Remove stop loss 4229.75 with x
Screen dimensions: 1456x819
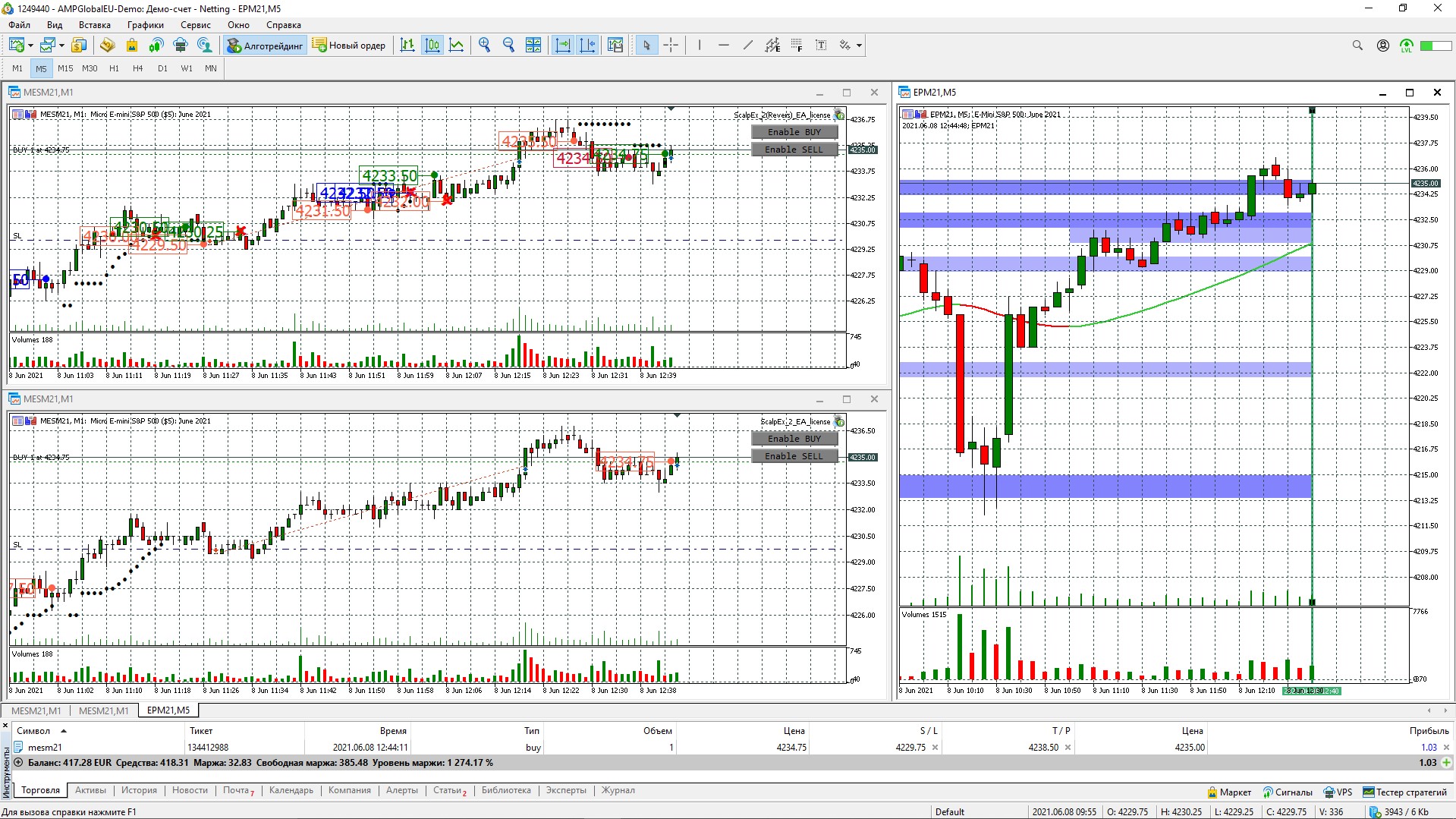[935, 748]
